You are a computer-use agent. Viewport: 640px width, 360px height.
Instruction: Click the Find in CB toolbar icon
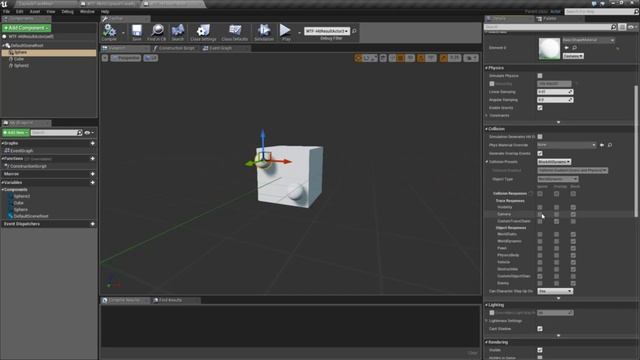click(157, 32)
